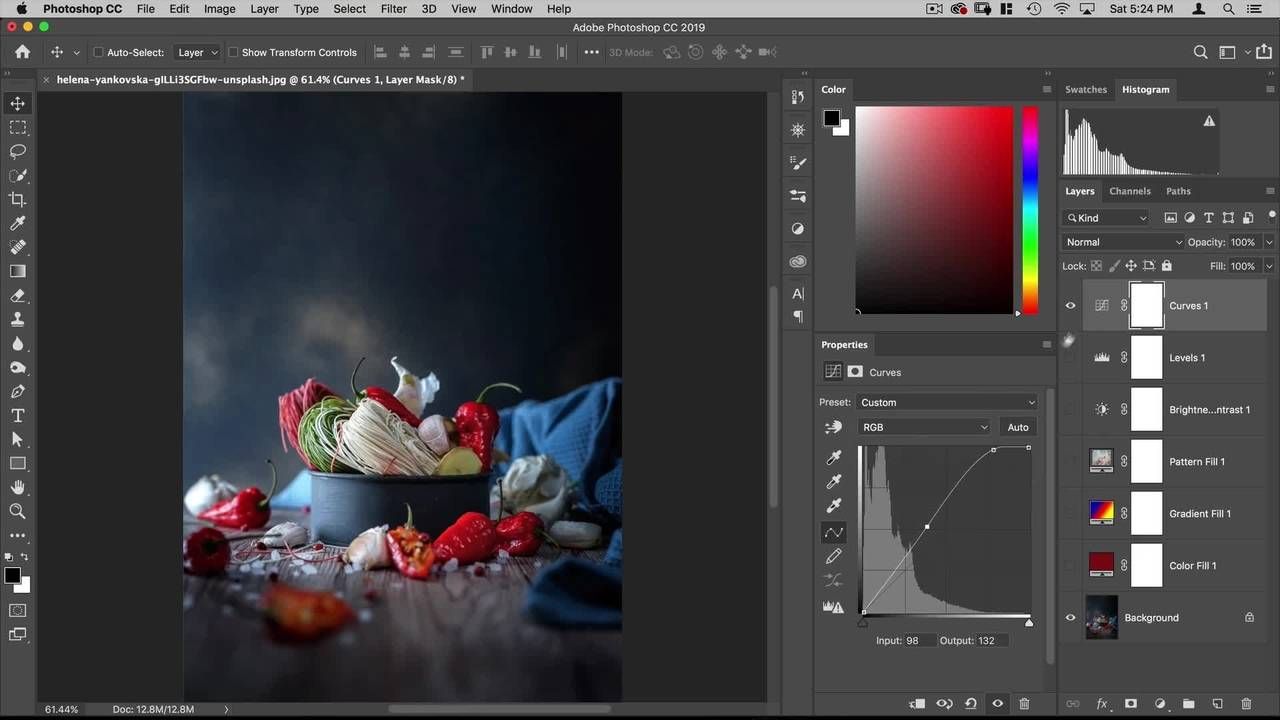The height and width of the screenshot is (720, 1280).
Task: Delete layer with the trash icon
Action: [x=1246, y=704]
